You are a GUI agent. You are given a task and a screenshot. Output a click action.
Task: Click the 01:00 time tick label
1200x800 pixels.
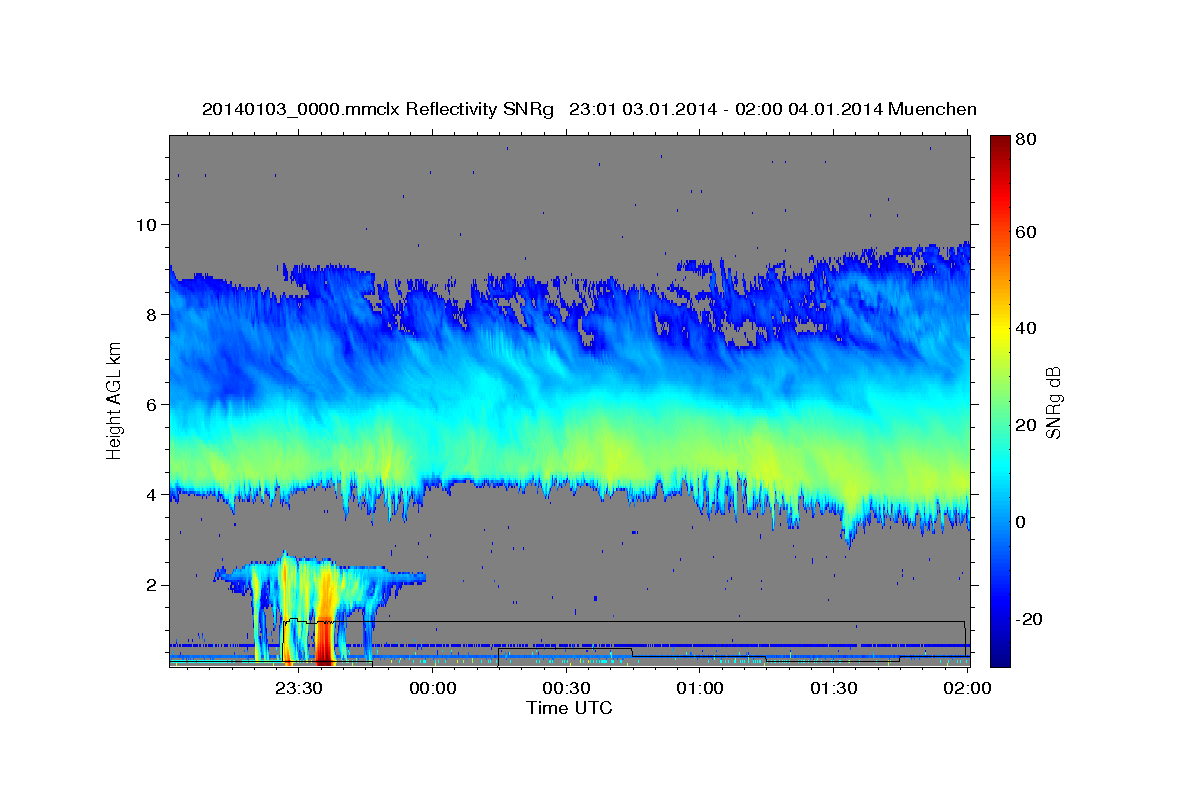(x=700, y=688)
